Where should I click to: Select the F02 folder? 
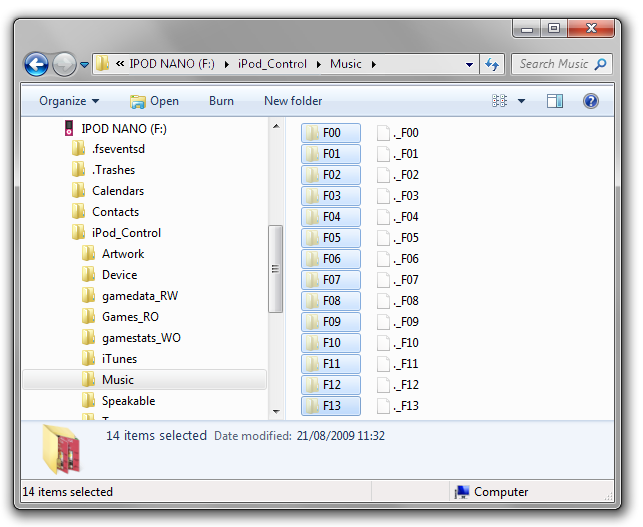(x=331, y=175)
